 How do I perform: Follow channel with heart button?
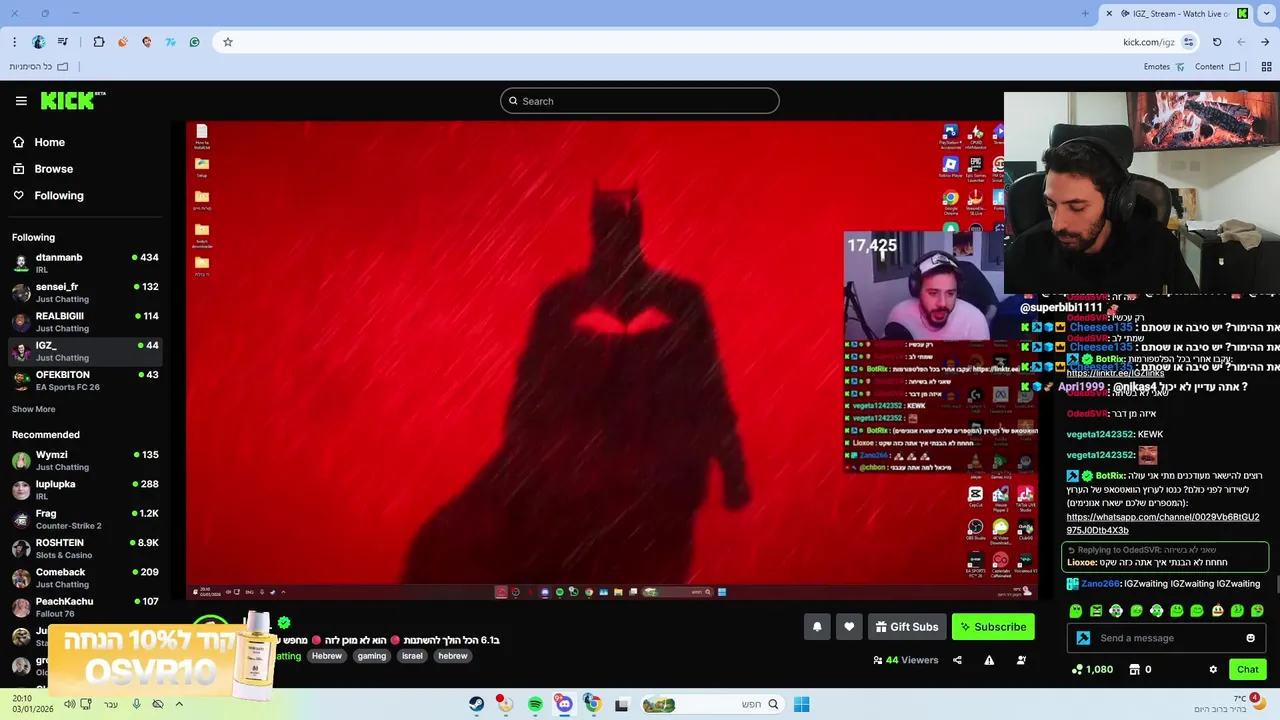849,627
